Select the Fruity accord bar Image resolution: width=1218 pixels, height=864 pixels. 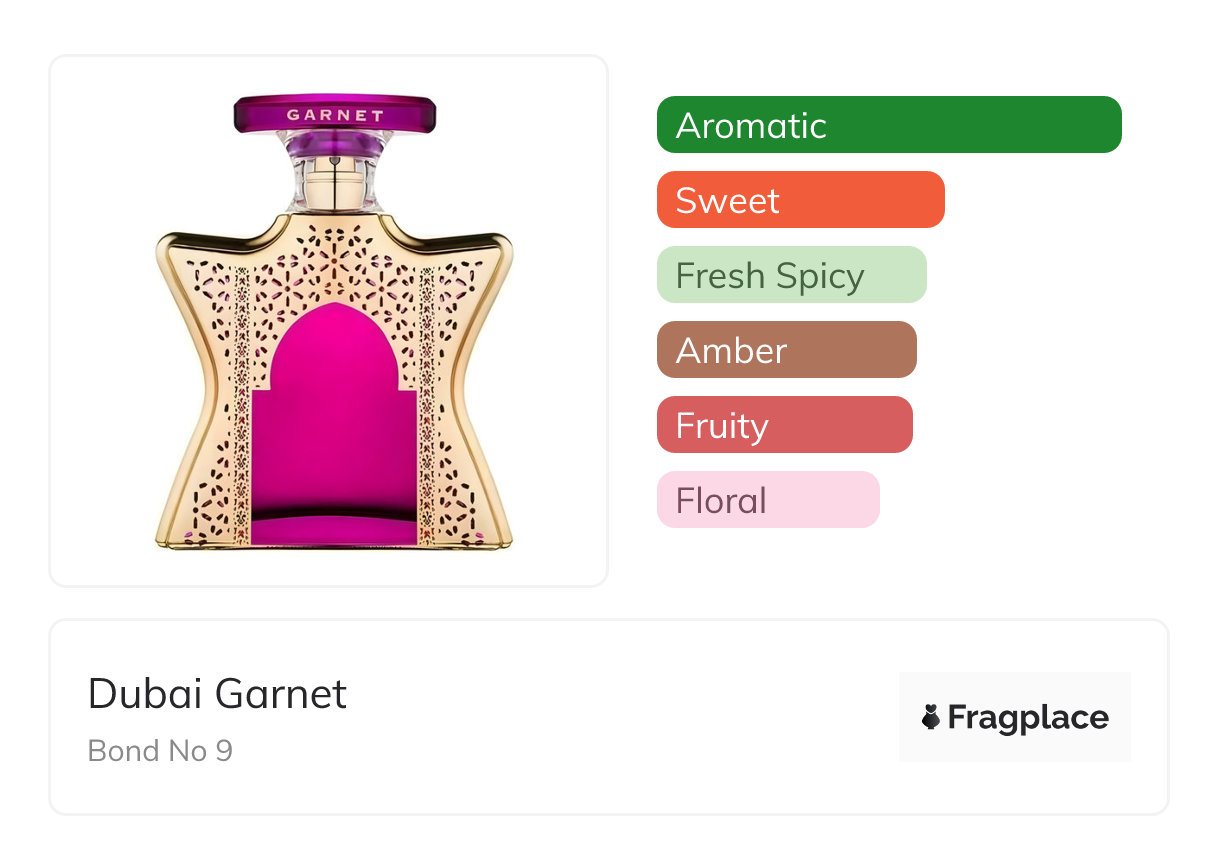784,425
